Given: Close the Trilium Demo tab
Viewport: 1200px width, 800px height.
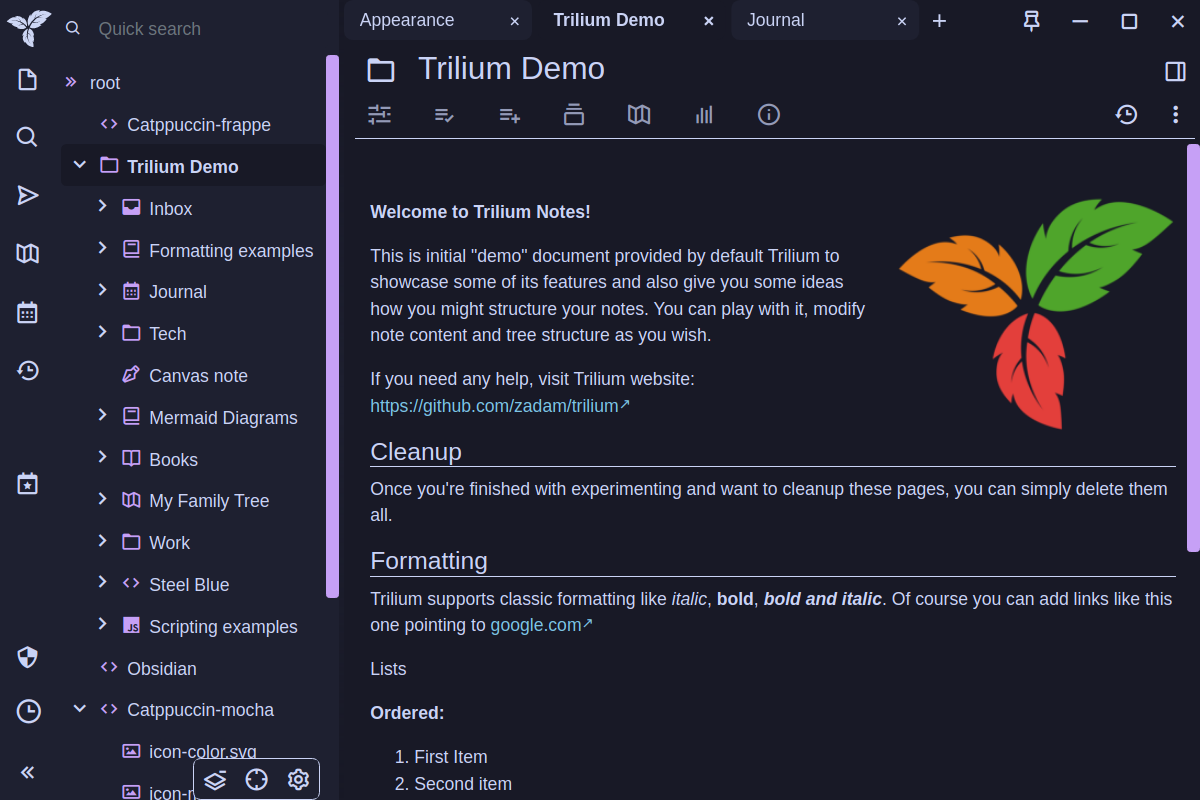Looking at the screenshot, I should pos(708,21).
